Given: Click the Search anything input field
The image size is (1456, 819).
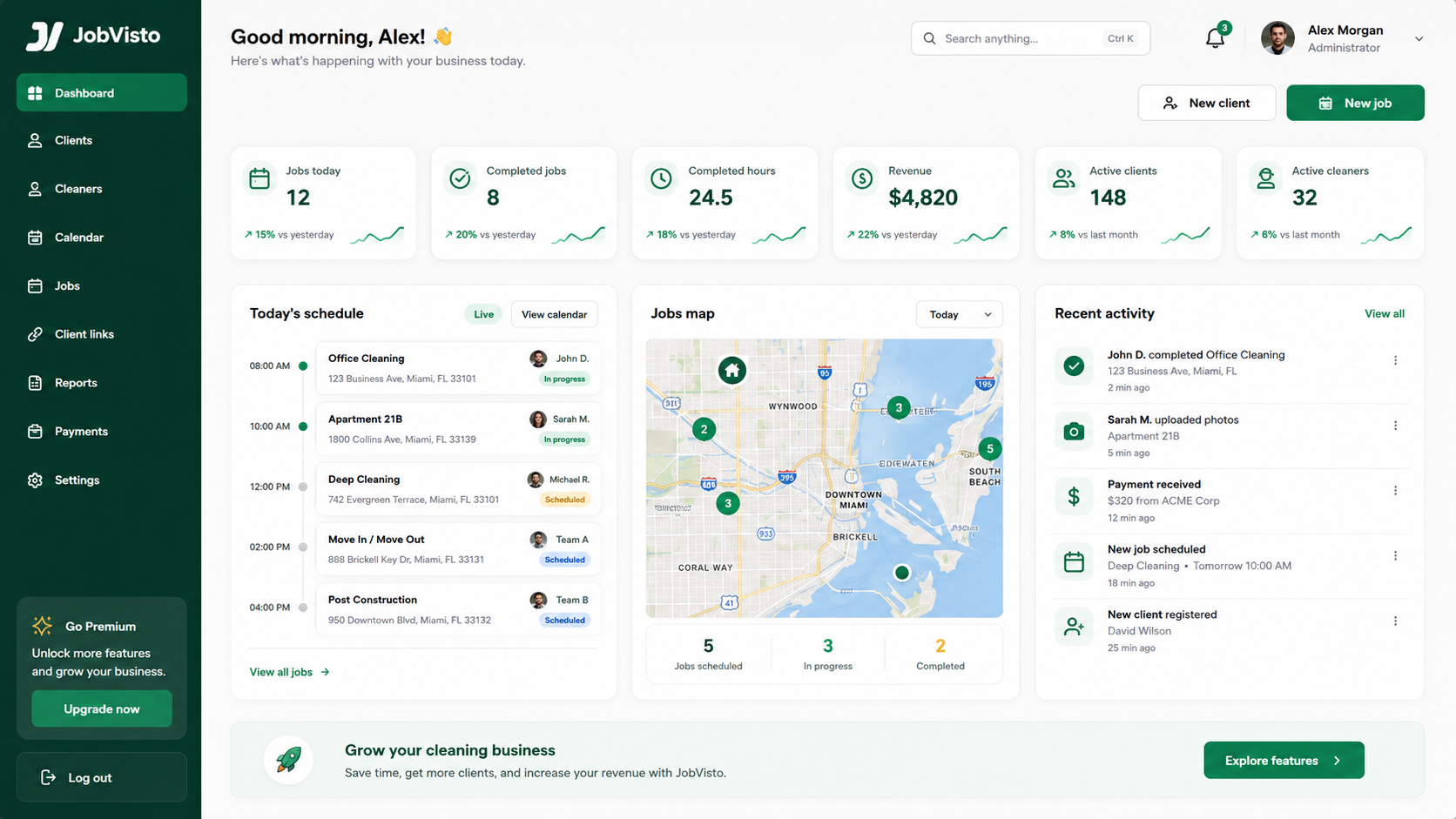Looking at the screenshot, I should [1030, 38].
